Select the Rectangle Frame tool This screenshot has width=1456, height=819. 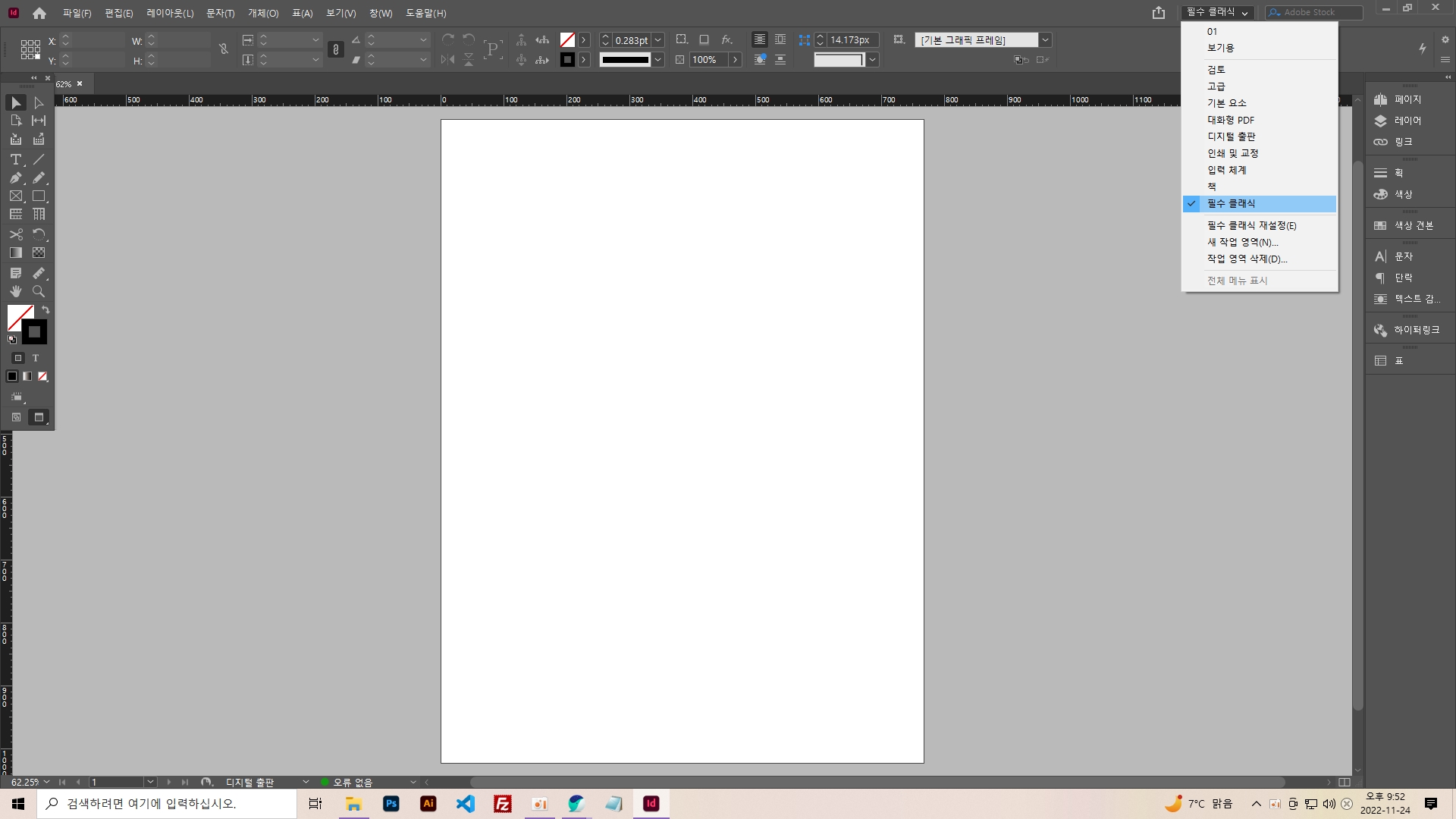pos(15,196)
